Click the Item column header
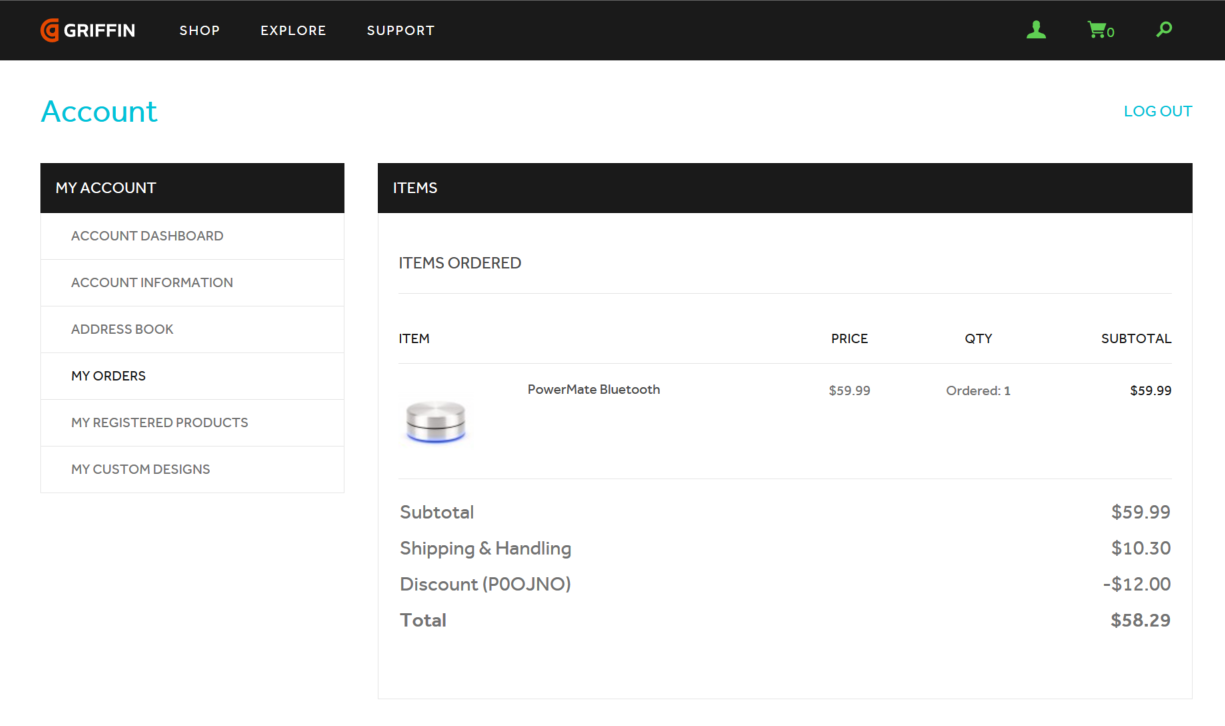Screen dimensions: 1225x726 point(414,339)
